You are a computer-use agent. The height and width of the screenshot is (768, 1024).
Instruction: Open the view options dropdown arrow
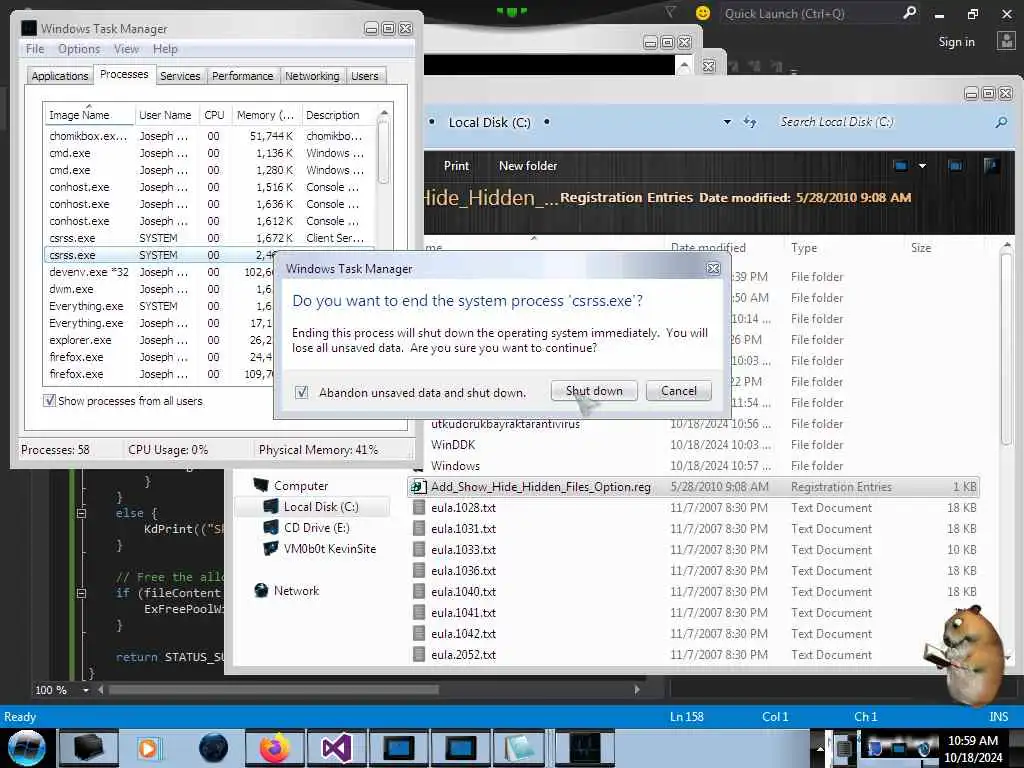(x=922, y=166)
